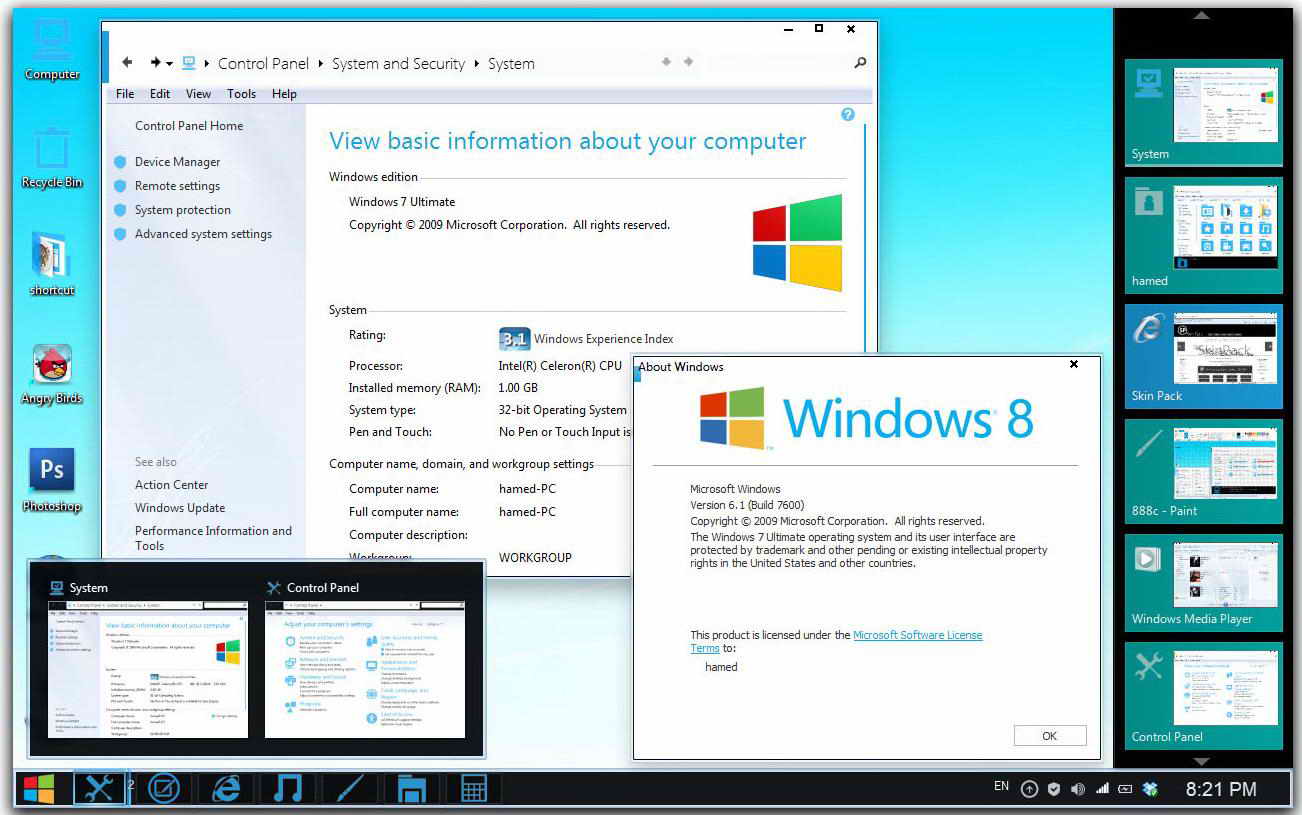Open the View menu
This screenshot has width=1302, height=815.
198,94
